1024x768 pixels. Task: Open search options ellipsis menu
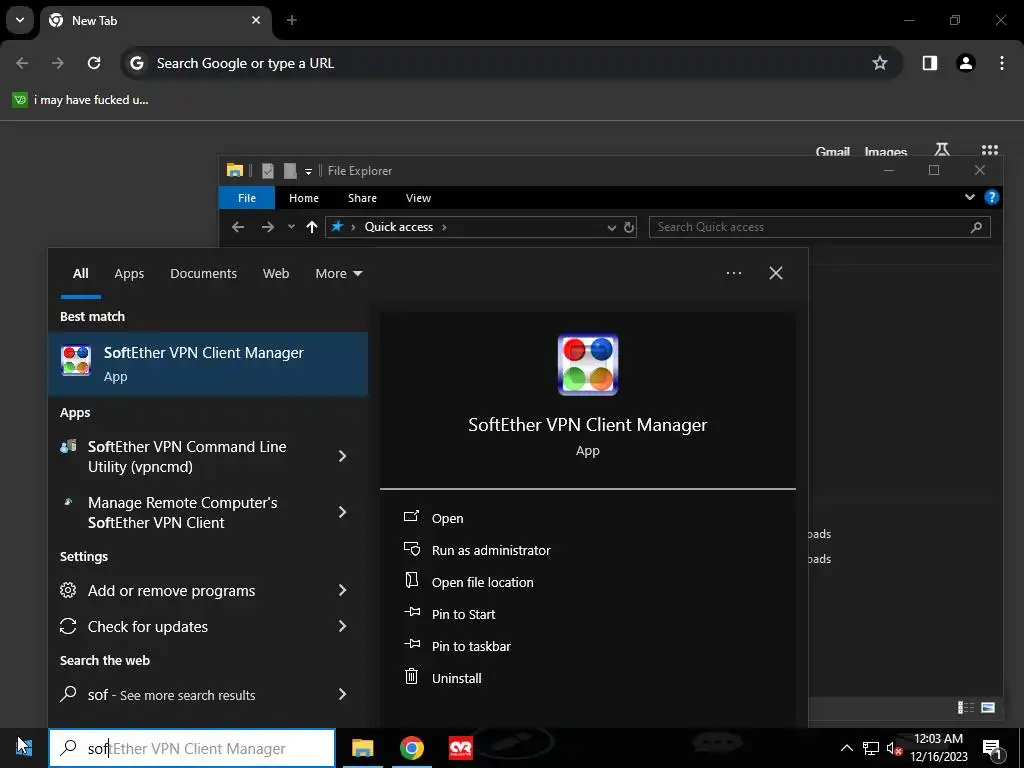(733, 273)
